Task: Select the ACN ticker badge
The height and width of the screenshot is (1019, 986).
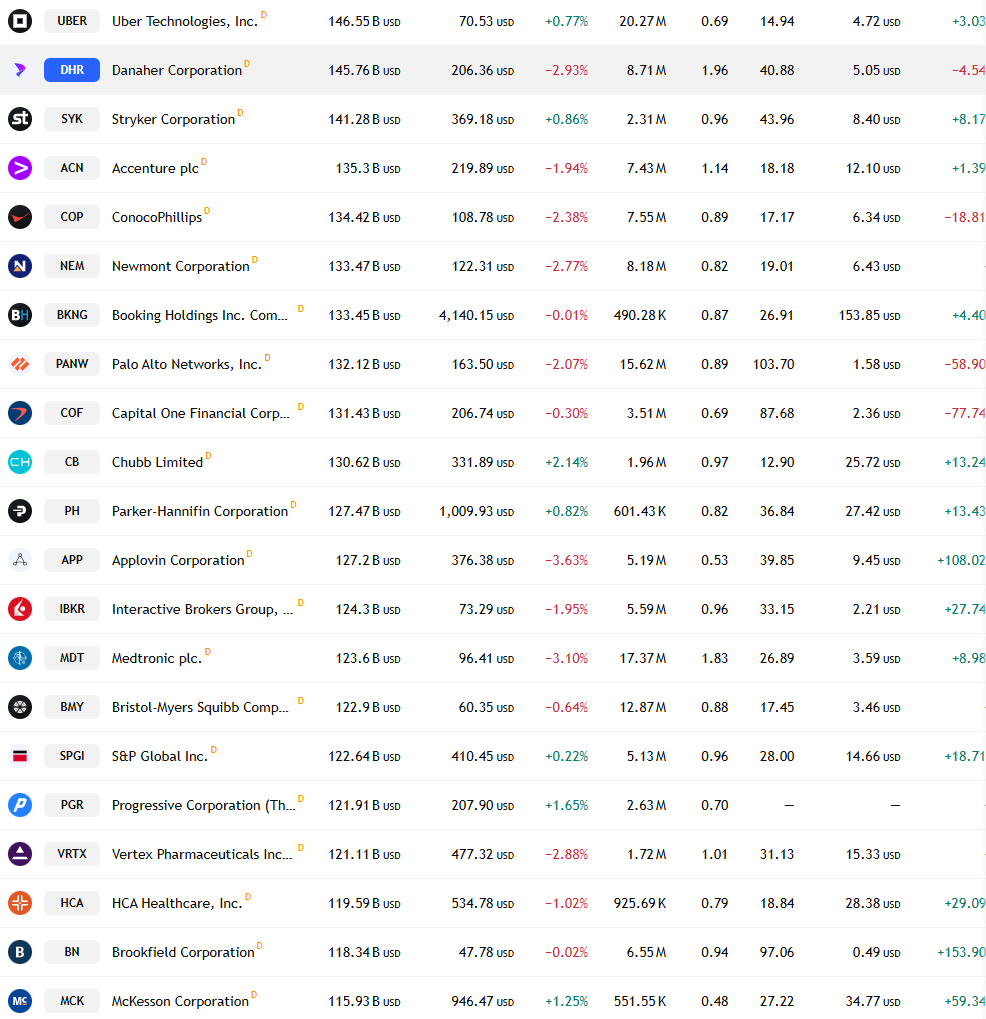Action: [x=72, y=168]
